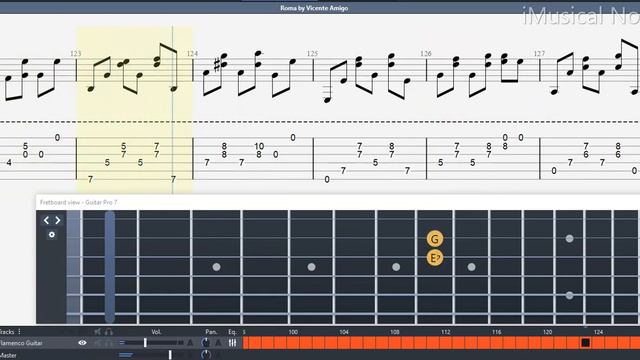Go to next fretboard position arrow

coord(58,220)
